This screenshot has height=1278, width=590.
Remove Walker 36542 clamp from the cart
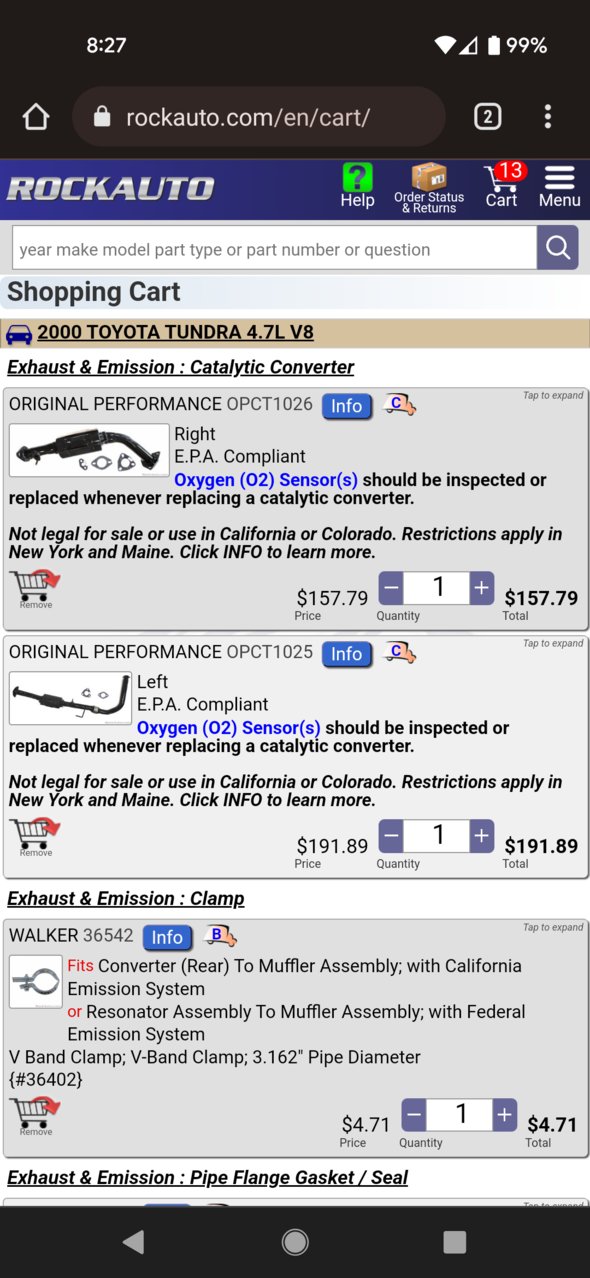[x=36, y=1117]
